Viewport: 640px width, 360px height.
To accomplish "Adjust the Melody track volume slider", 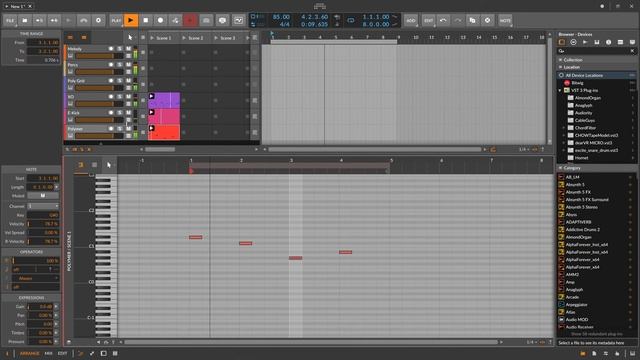I will click(x=99, y=56).
